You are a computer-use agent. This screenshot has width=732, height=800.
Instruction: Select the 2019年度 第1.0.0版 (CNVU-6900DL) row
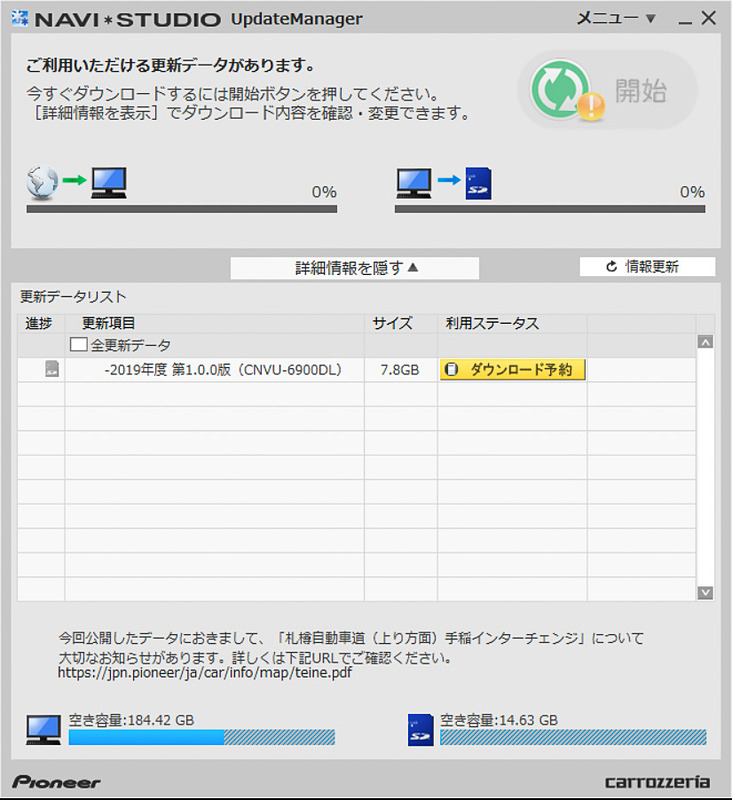(x=356, y=369)
